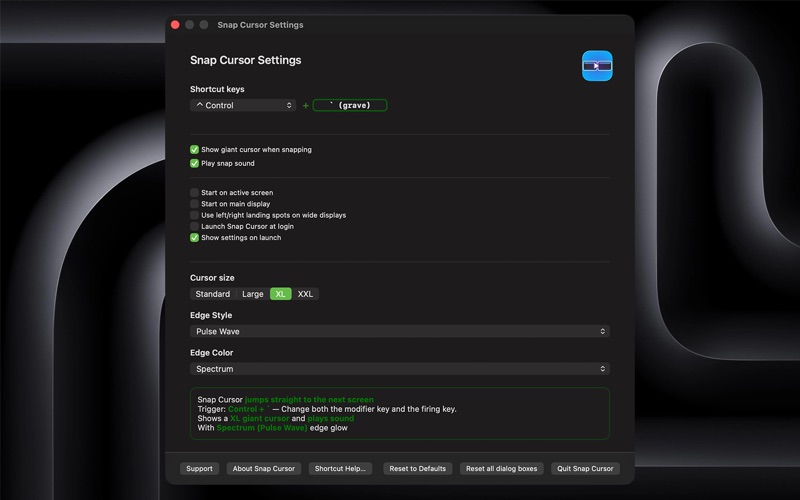The height and width of the screenshot is (500, 800).
Task: Click the Shortcut keys heading
Action: [x=217, y=89]
